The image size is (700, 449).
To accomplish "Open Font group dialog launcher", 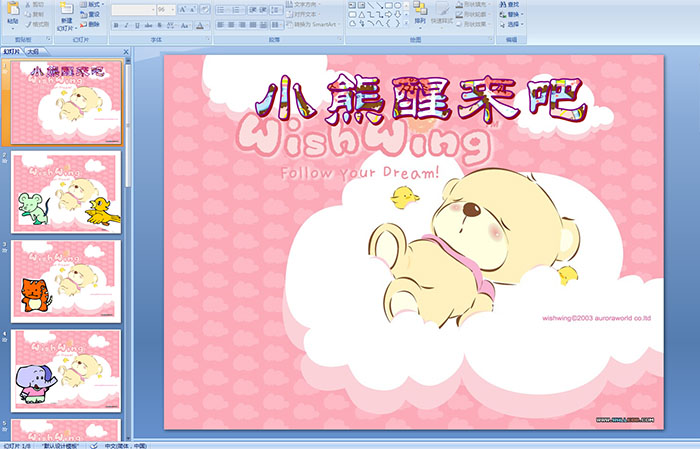I will 208,39.
